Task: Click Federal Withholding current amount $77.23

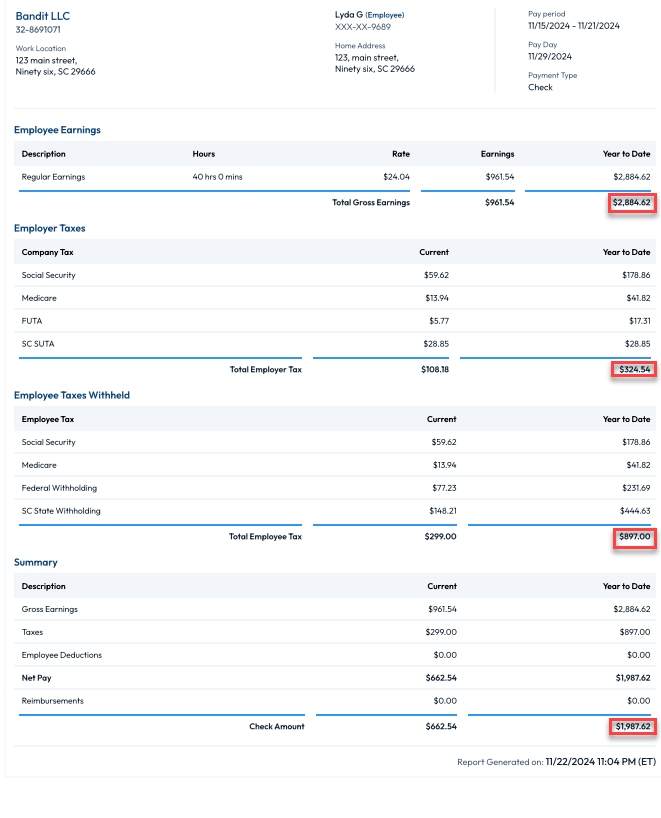Action: (444, 488)
